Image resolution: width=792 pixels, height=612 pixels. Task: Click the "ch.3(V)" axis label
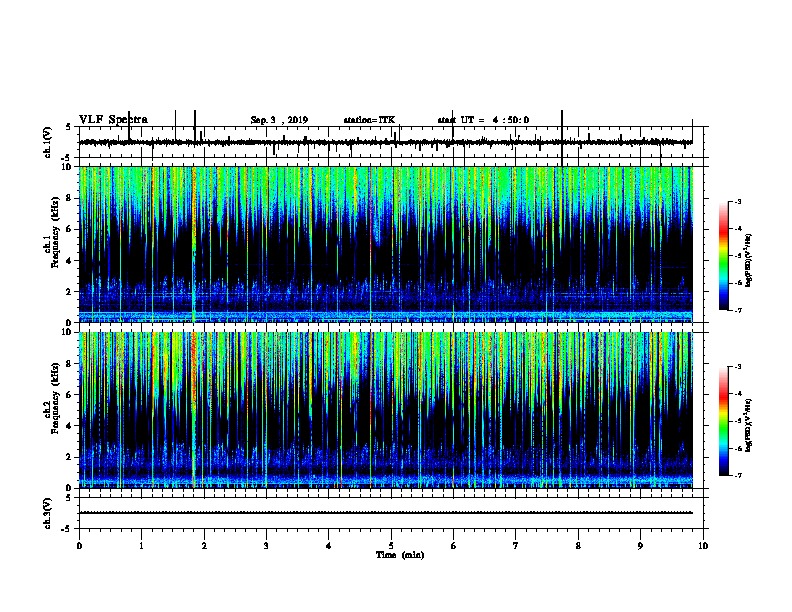[x=48, y=513]
